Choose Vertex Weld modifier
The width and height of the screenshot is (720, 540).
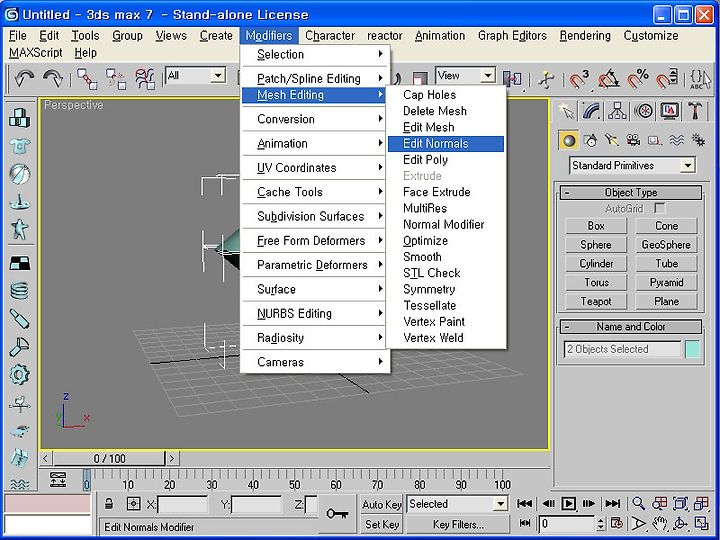point(445,338)
